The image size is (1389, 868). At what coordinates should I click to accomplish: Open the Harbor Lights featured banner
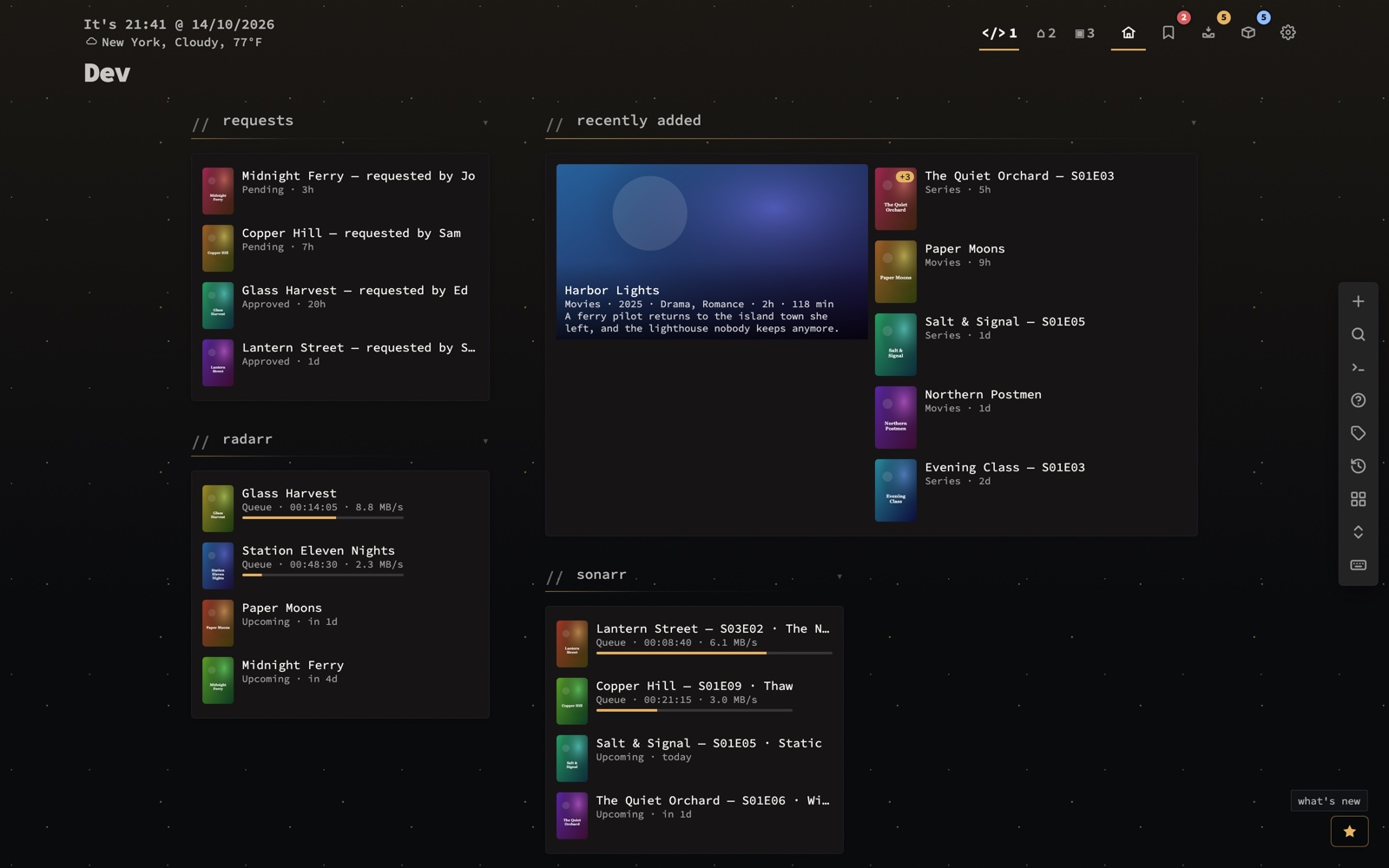pyautogui.click(x=712, y=252)
